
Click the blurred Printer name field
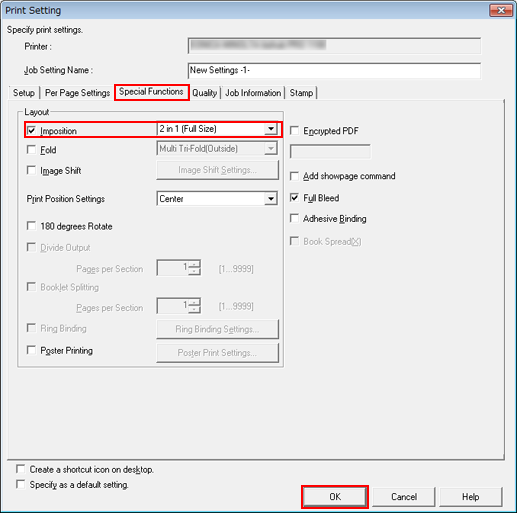(x=334, y=46)
